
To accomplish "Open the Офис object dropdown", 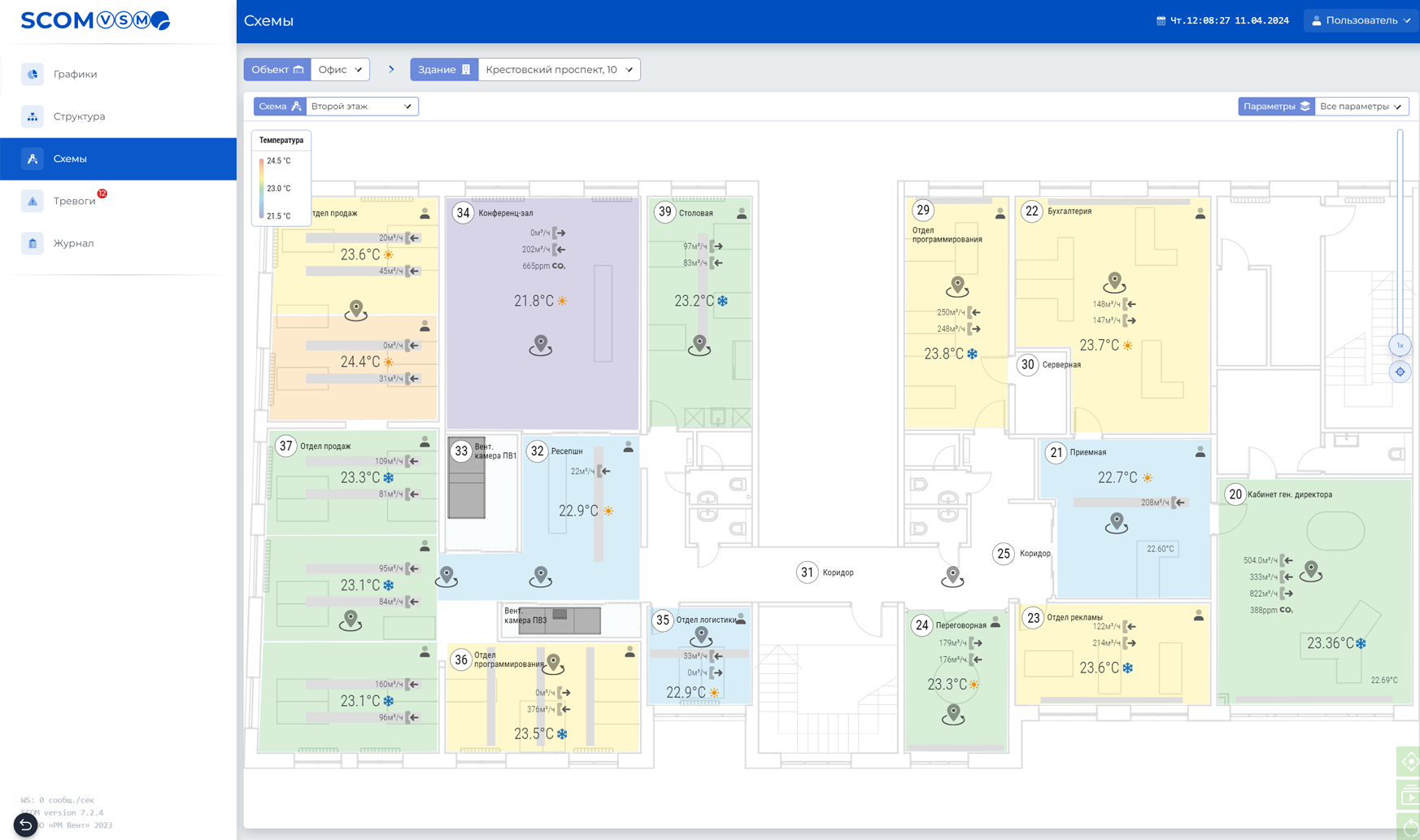I will (340, 70).
